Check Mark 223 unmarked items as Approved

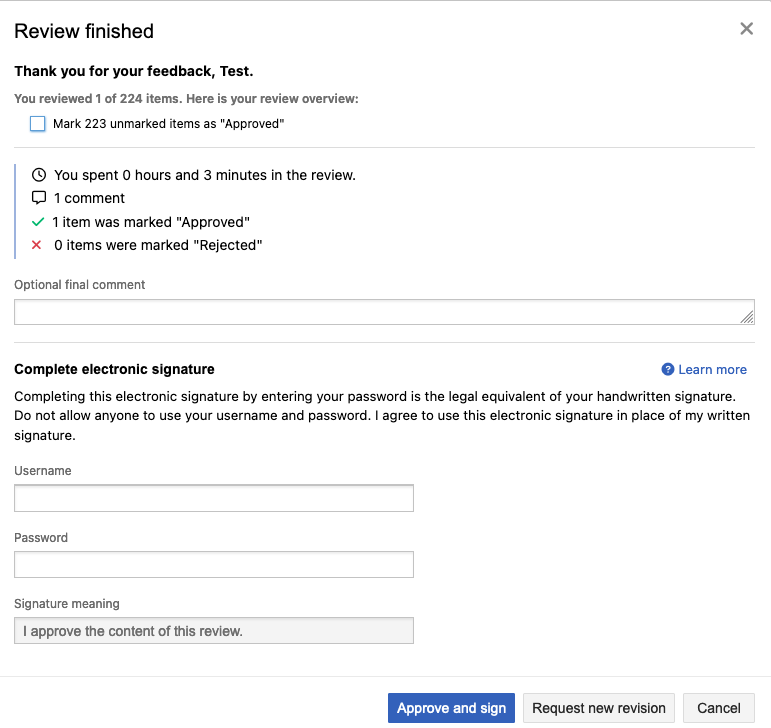38,124
